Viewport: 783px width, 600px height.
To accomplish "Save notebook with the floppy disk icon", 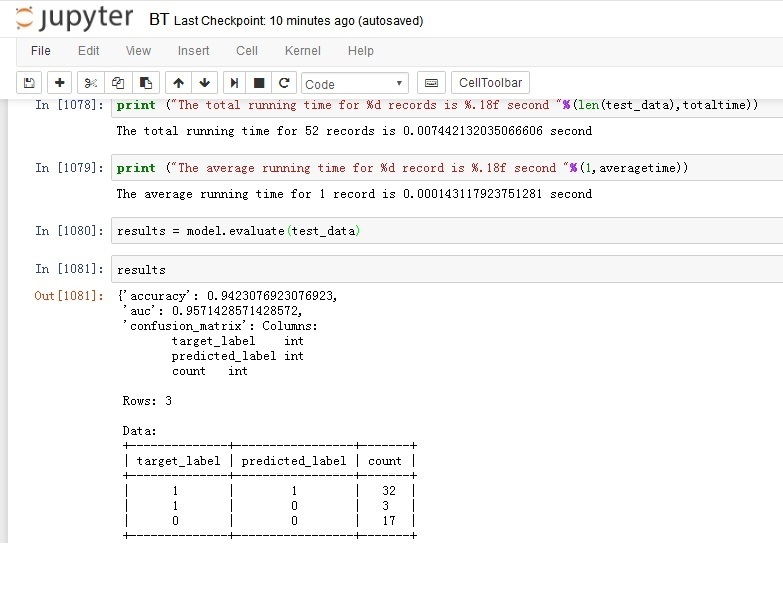I will click(x=29, y=83).
